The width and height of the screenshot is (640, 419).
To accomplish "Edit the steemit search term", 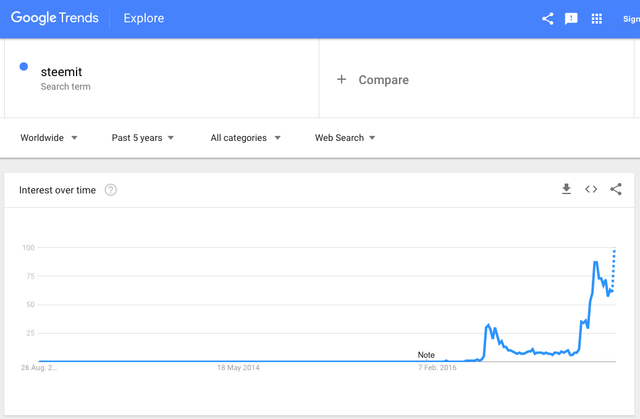I will click(x=62, y=72).
